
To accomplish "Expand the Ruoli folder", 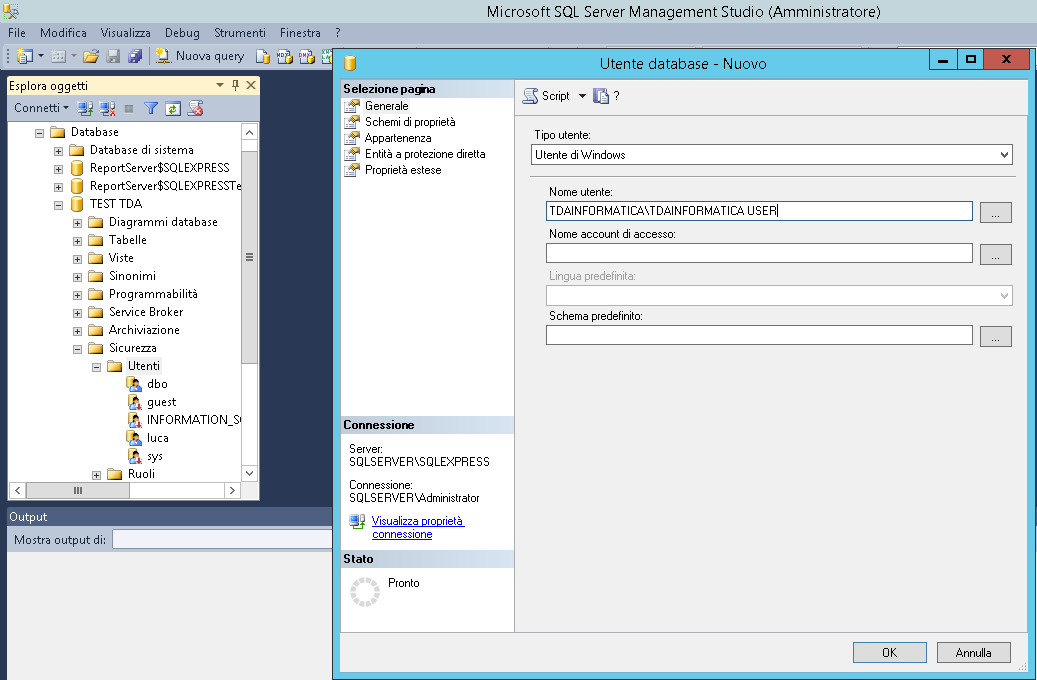I will tap(97, 475).
